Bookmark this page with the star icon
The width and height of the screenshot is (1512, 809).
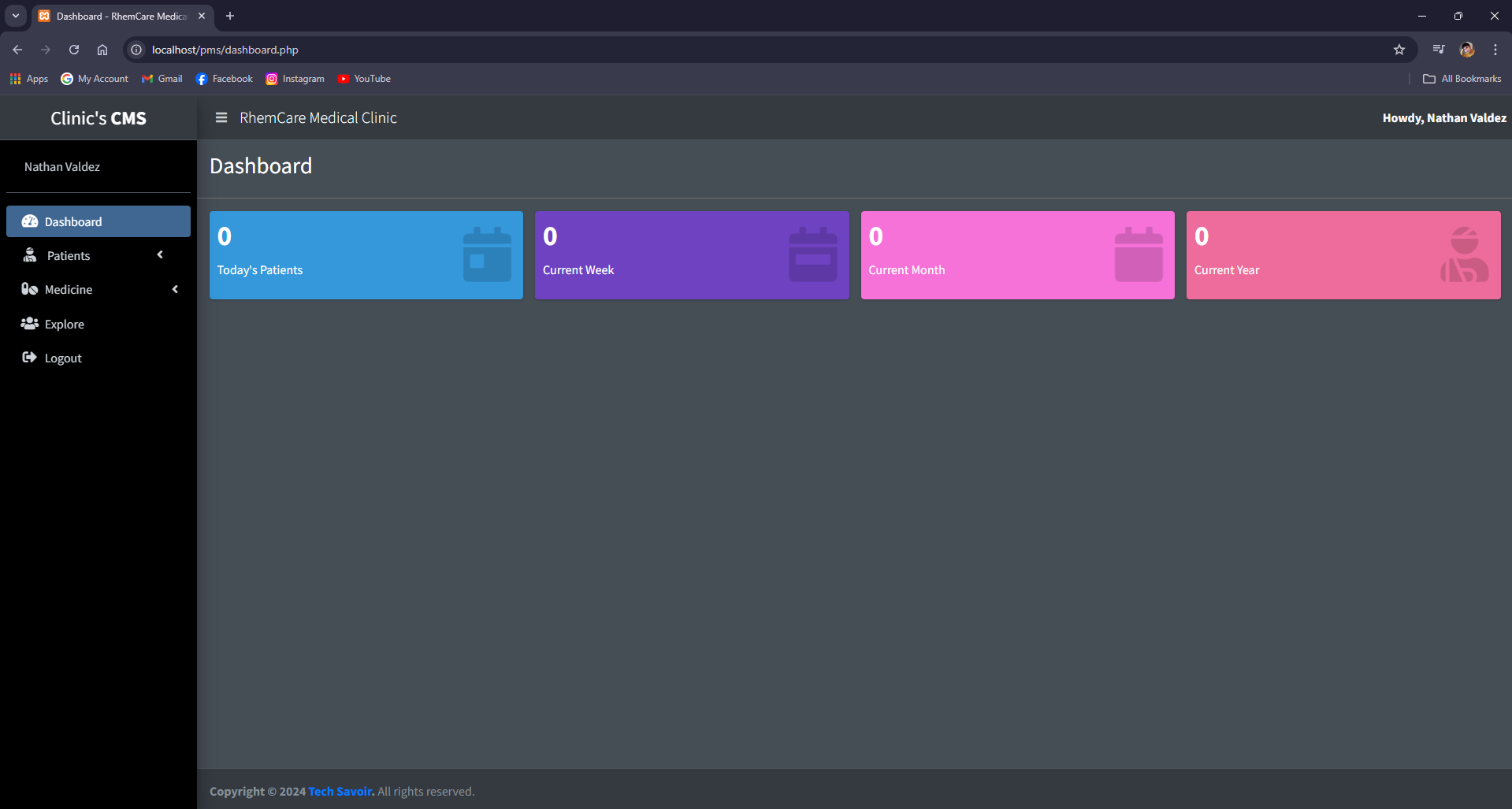(1399, 50)
